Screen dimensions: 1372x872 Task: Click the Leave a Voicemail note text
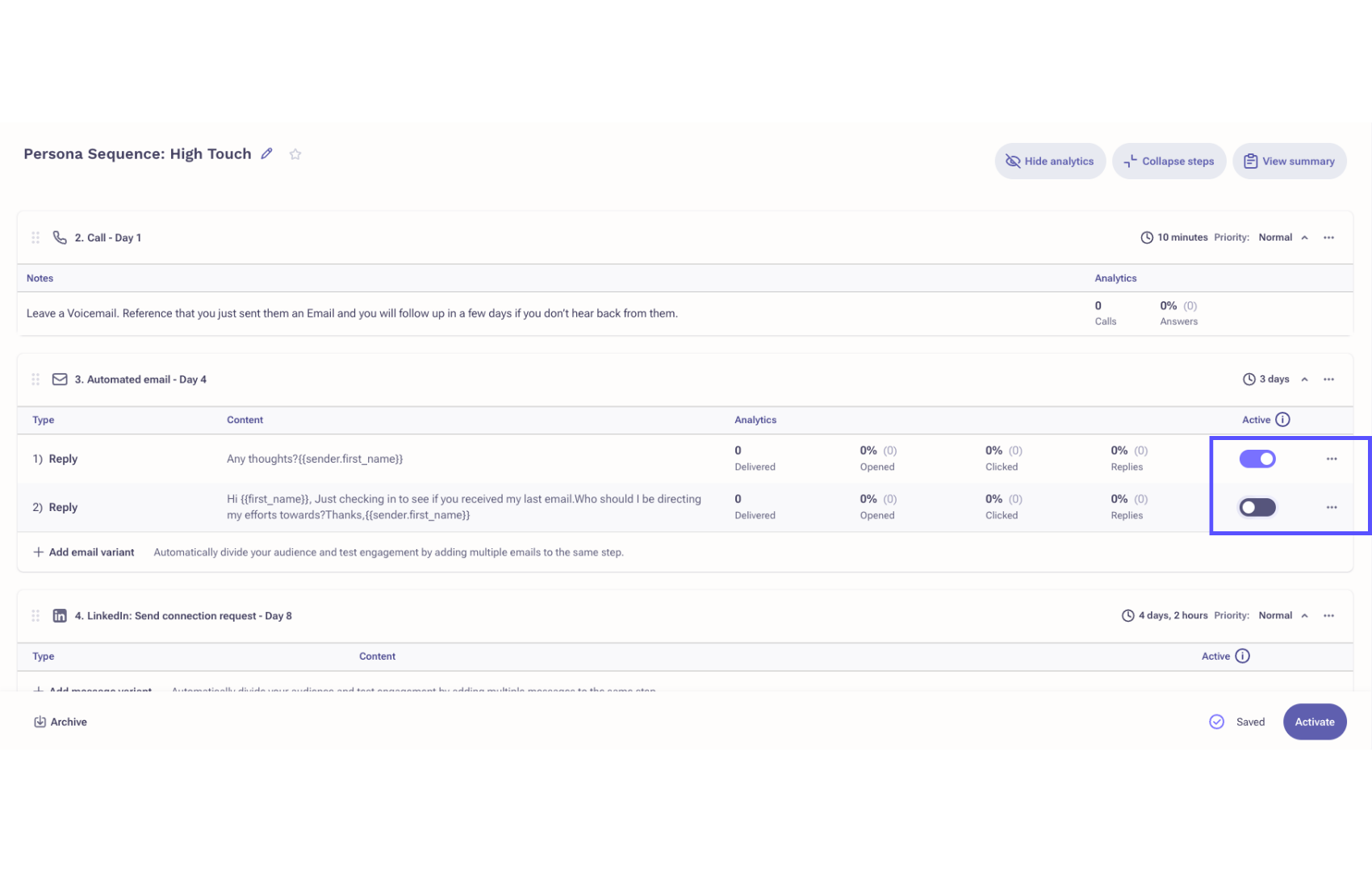point(352,313)
